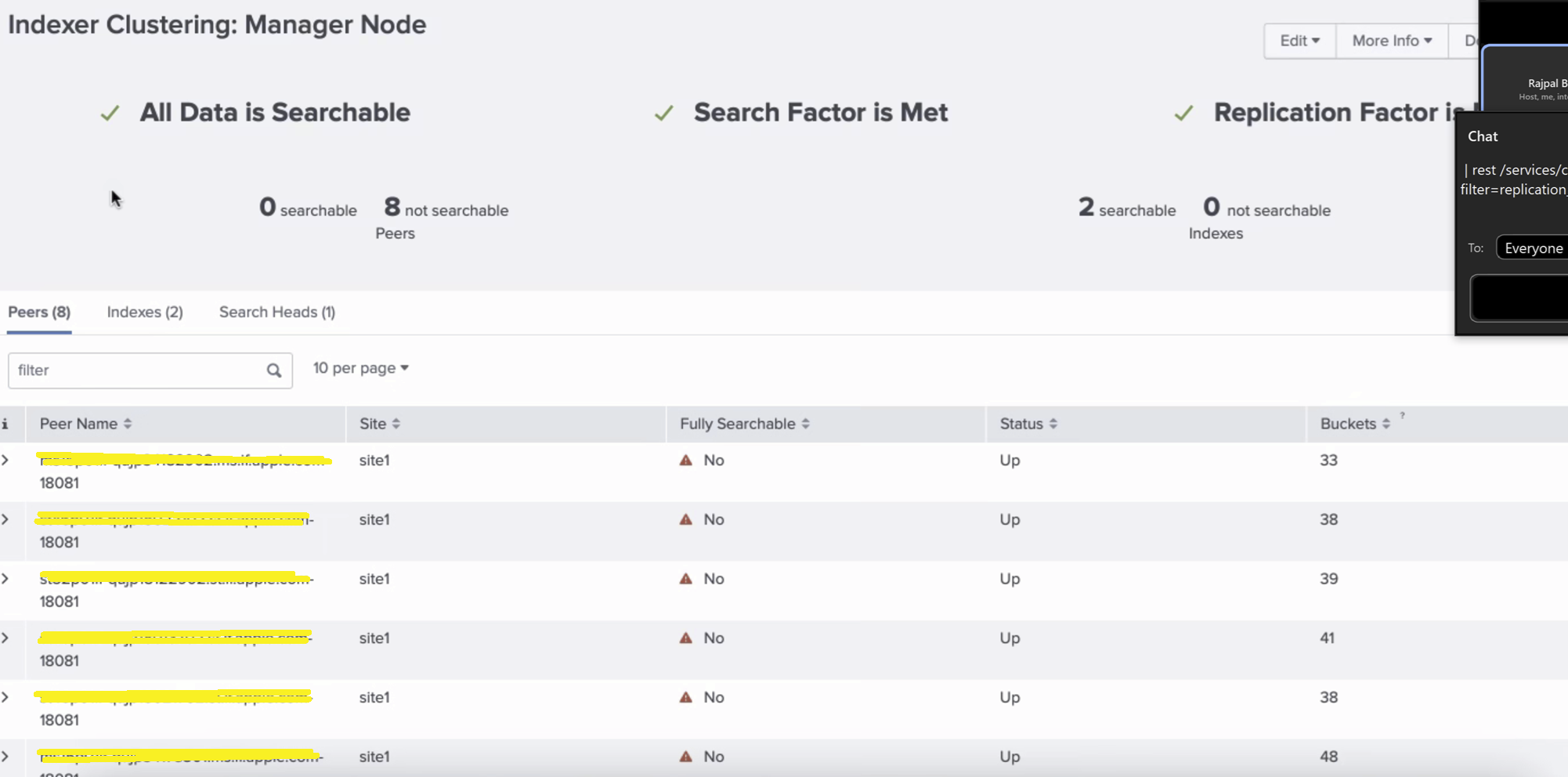Switch to the Search Heads (1) tab

coord(277,313)
